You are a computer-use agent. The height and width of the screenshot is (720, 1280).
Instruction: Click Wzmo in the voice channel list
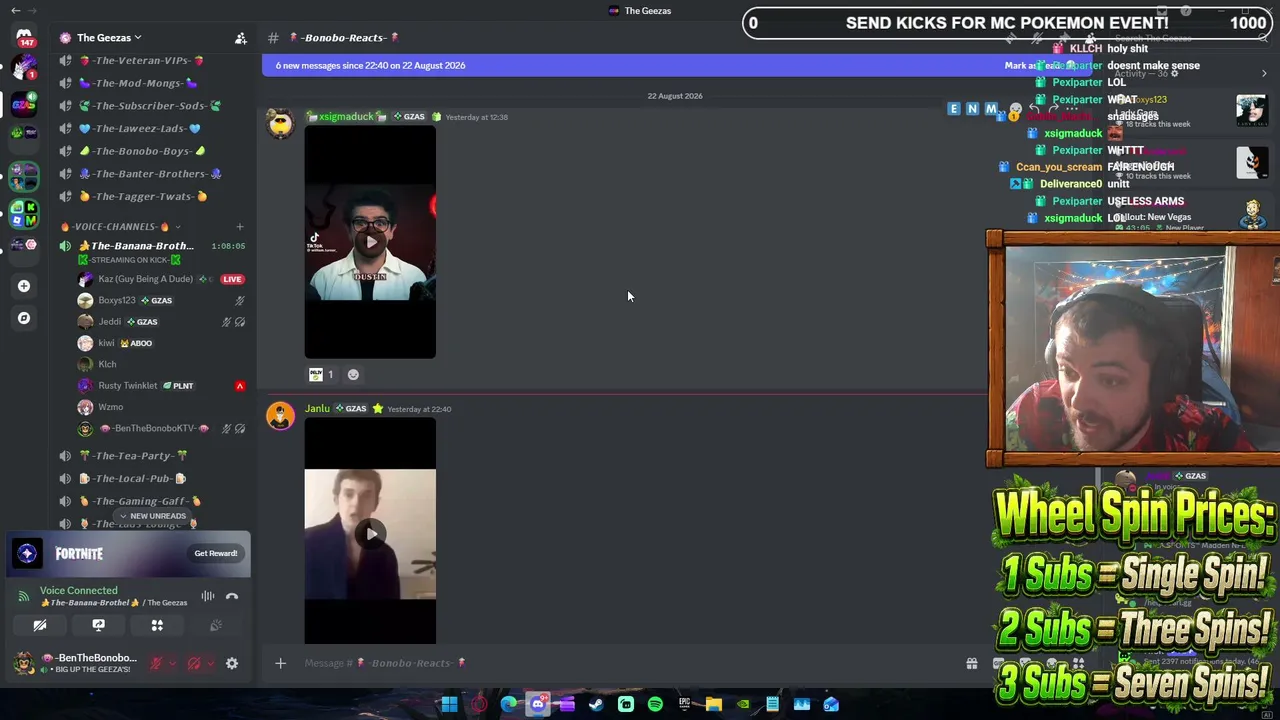tap(110, 407)
